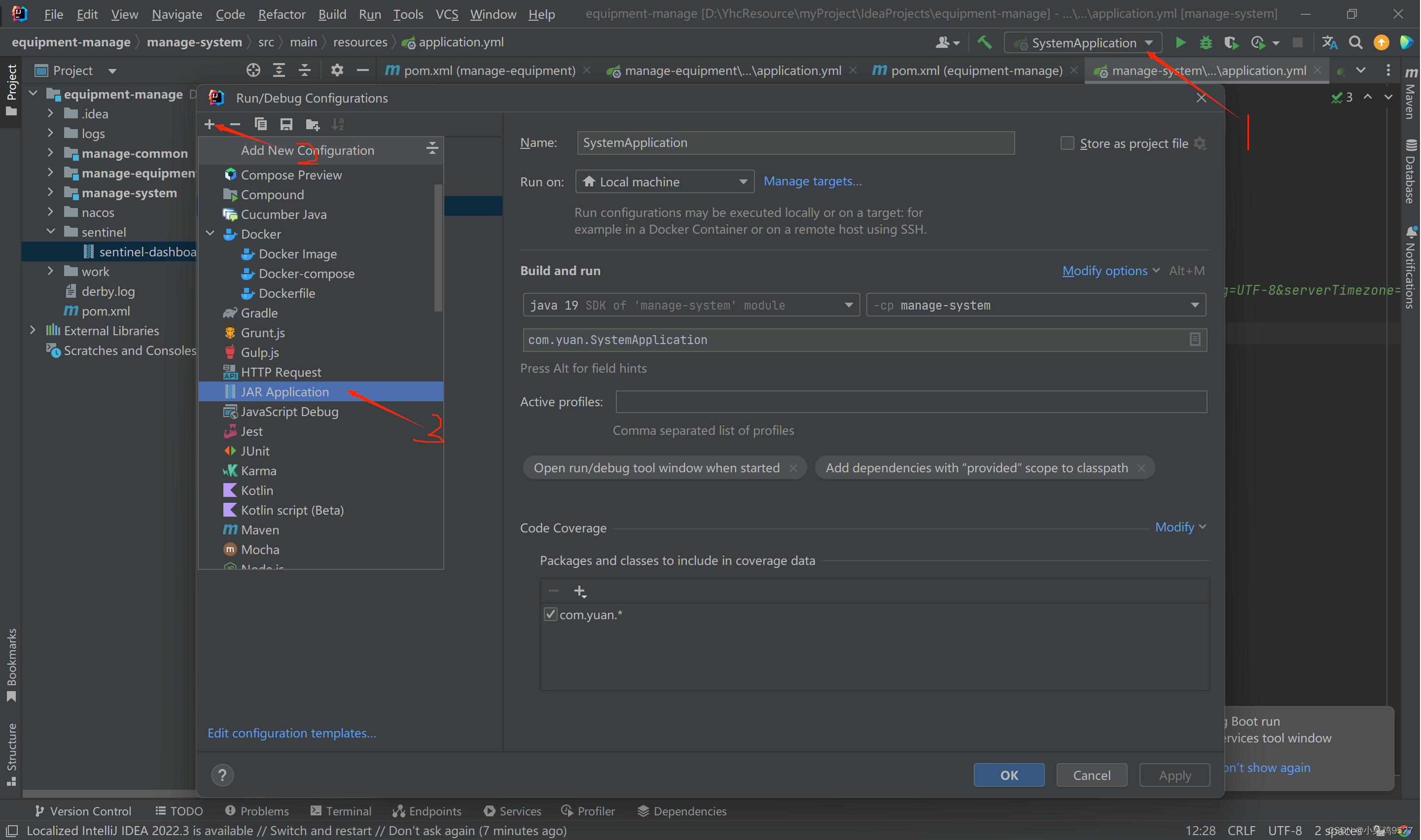This screenshot has height=840, width=1421.
Task: Click Active profiles input field
Action: click(907, 401)
